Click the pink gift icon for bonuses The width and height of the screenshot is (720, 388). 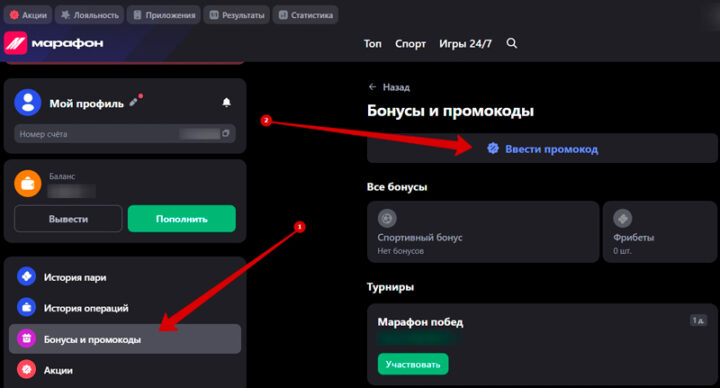(26, 338)
